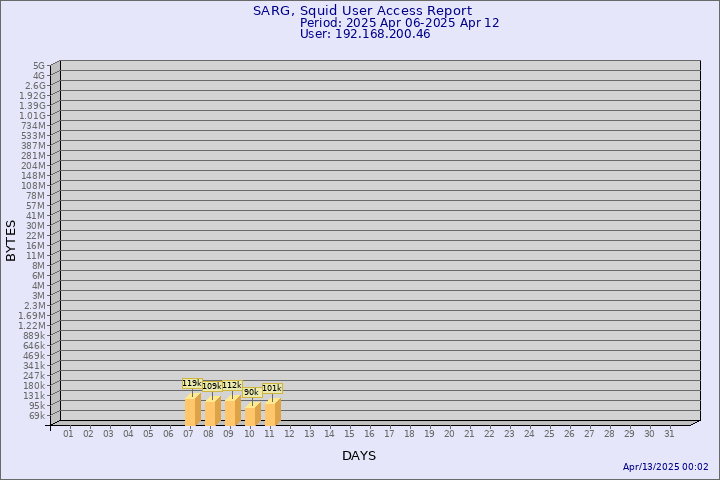720x480 pixels.
Task: Click the 119k value label
Action: point(191,383)
